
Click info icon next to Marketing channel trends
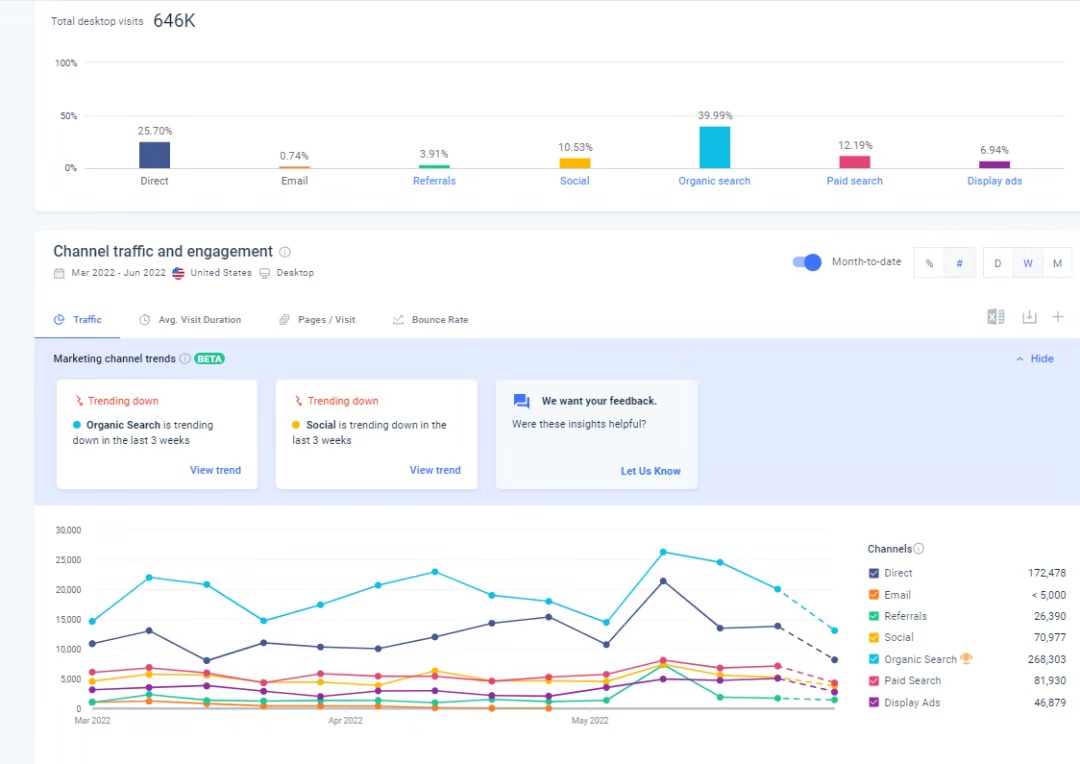pyautogui.click(x=185, y=359)
